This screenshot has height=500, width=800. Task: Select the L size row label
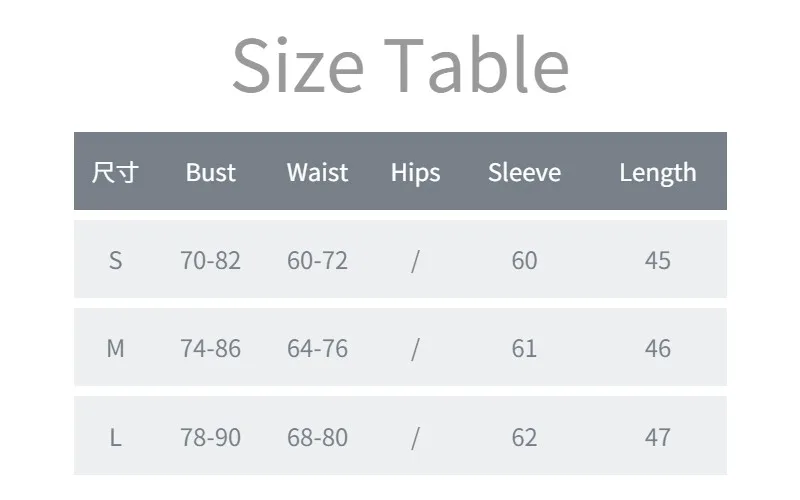point(115,437)
